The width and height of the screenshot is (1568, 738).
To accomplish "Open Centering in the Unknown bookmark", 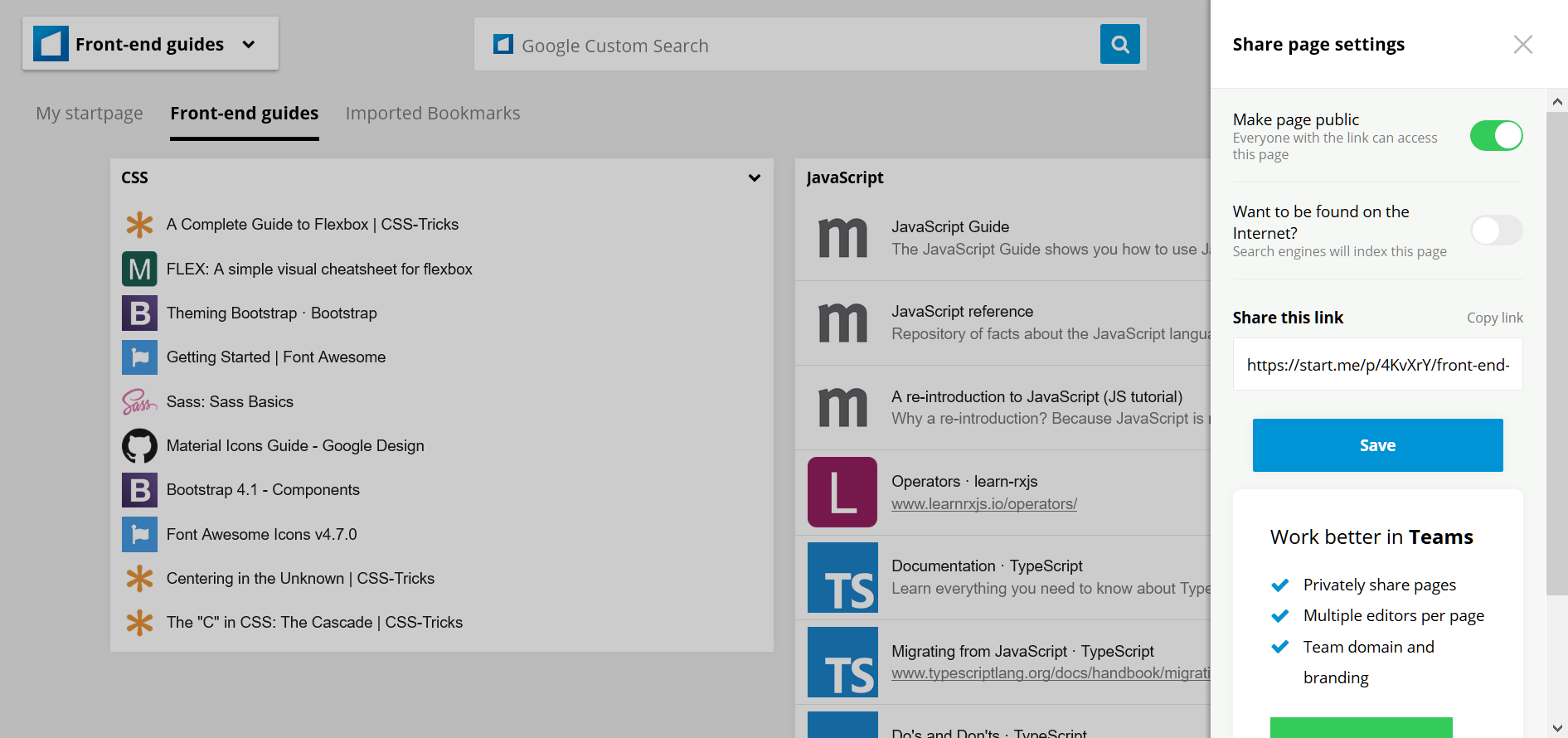I will [300, 579].
